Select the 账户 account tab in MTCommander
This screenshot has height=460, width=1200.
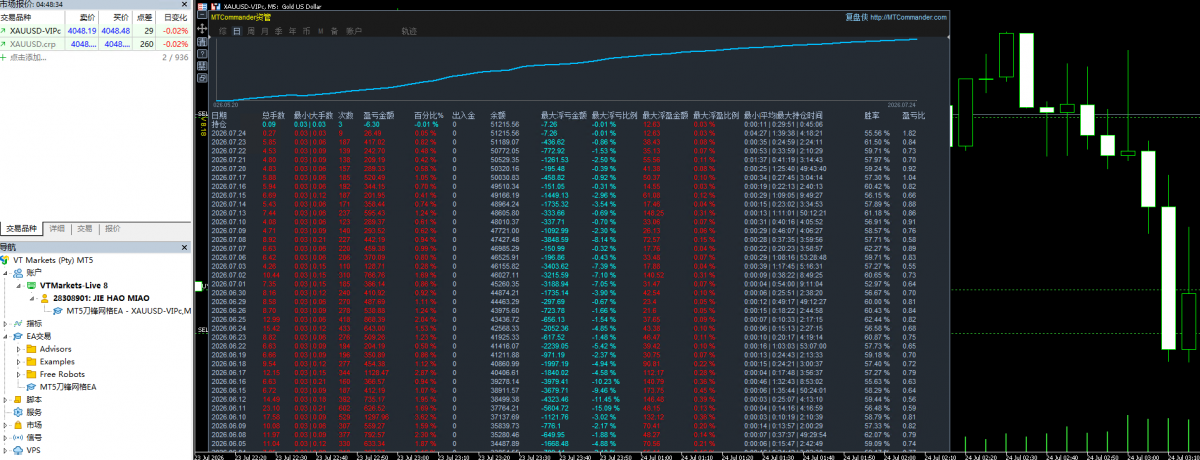[353, 31]
